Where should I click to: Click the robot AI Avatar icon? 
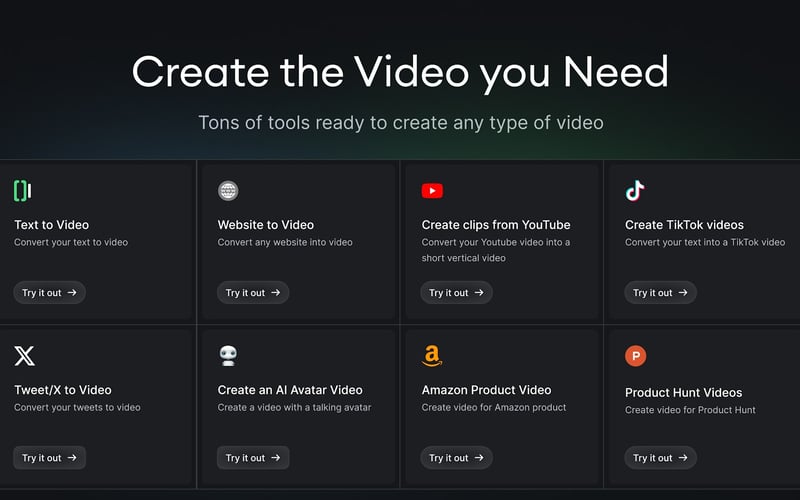tap(228, 356)
